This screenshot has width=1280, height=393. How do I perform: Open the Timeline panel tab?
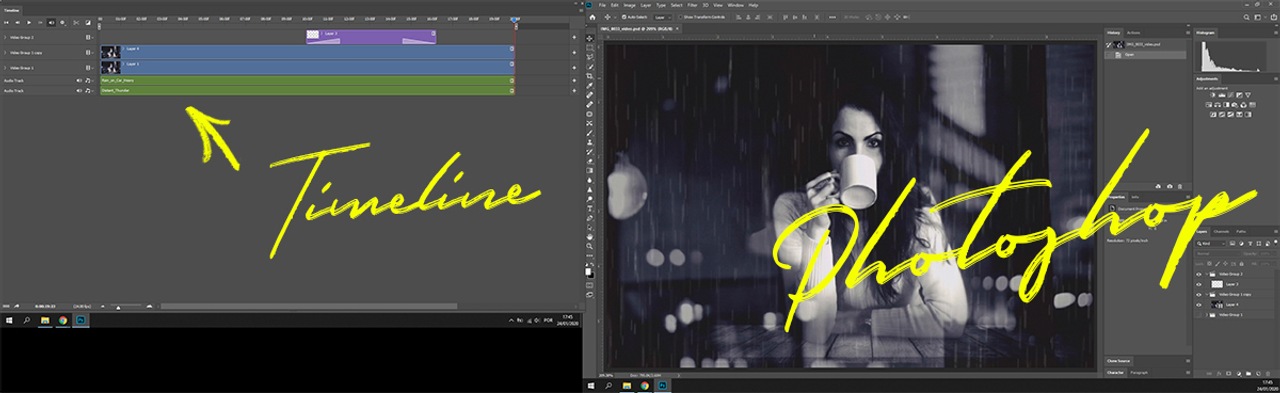(x=12, y=10)
